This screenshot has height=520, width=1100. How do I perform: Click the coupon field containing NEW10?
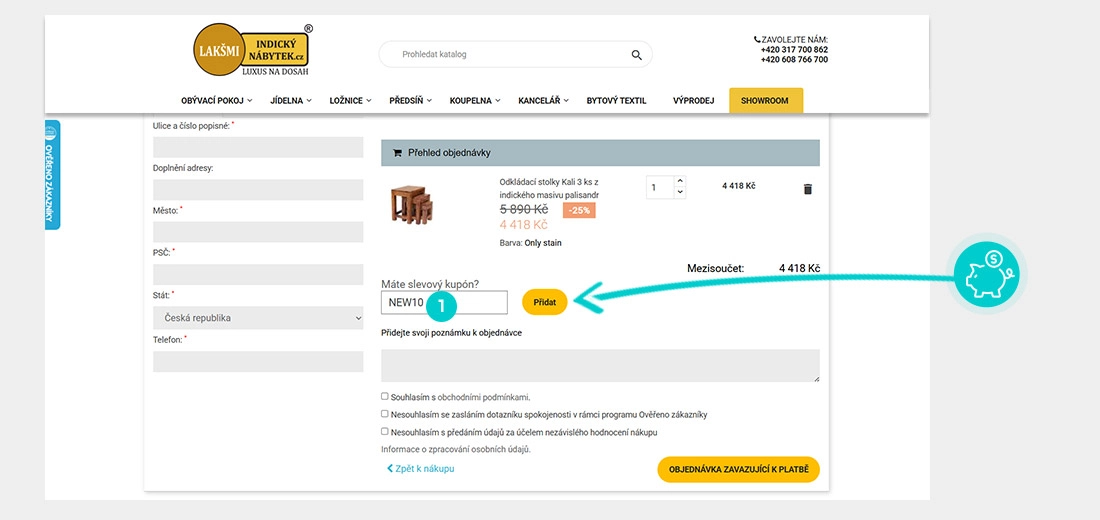tap(444, 302)
